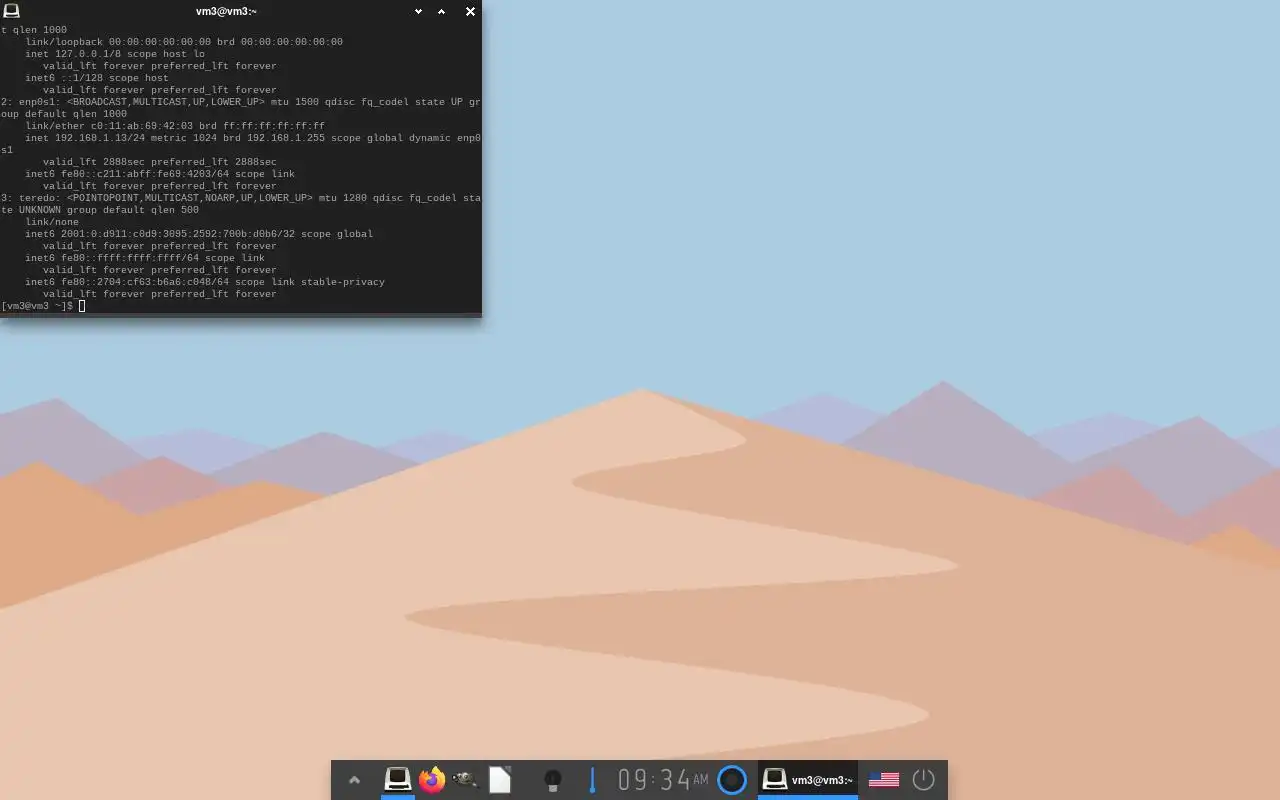Click the "inet6 fe80::c211:abff:fe69:4203/64" line
The image size is (1280, 800).
tap(160, 174)
